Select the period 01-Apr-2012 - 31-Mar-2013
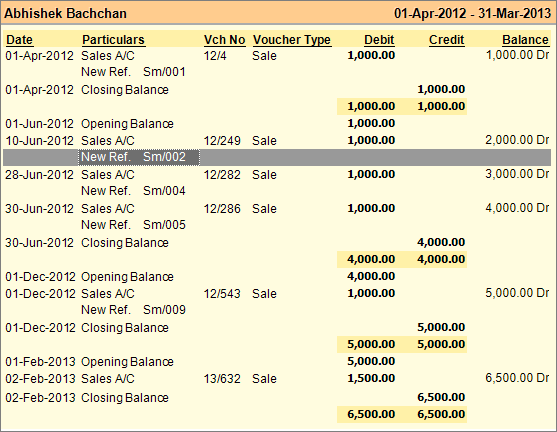 (x=472, y=14)
